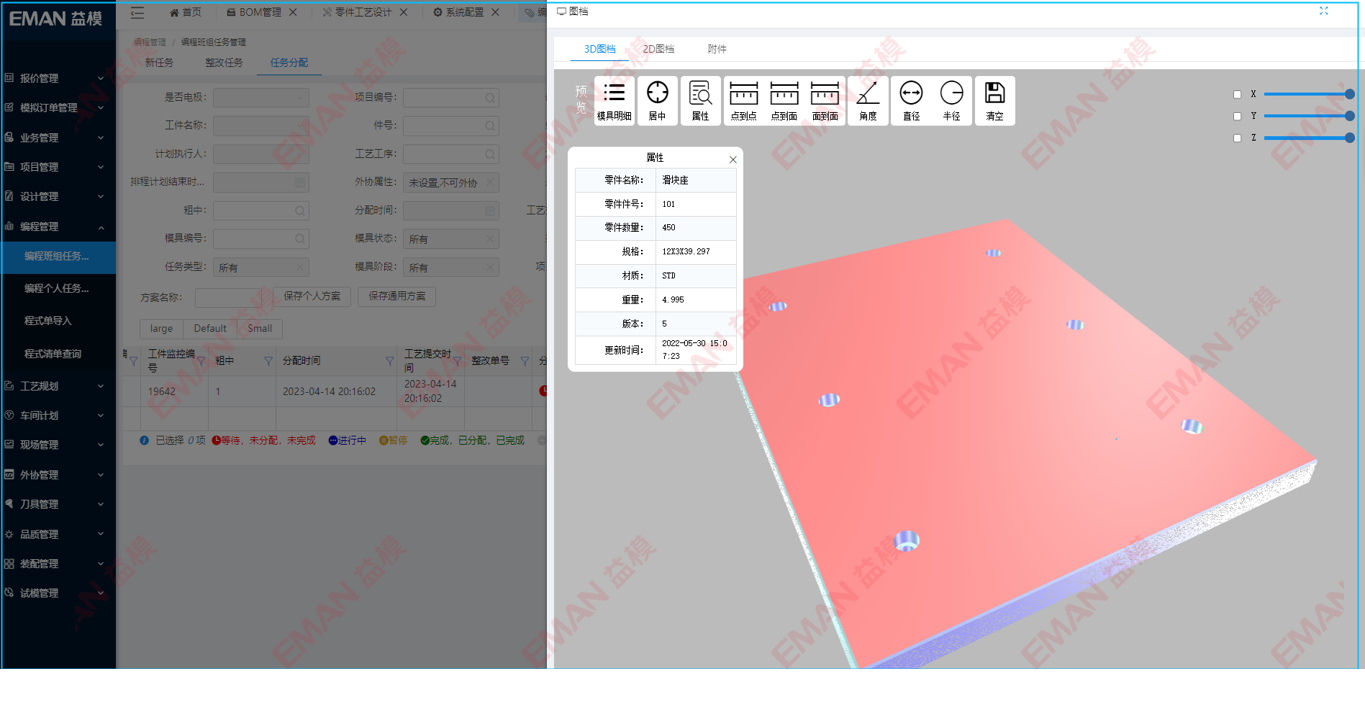Activate the 角度 angle measurement tool

coord(868,101)
